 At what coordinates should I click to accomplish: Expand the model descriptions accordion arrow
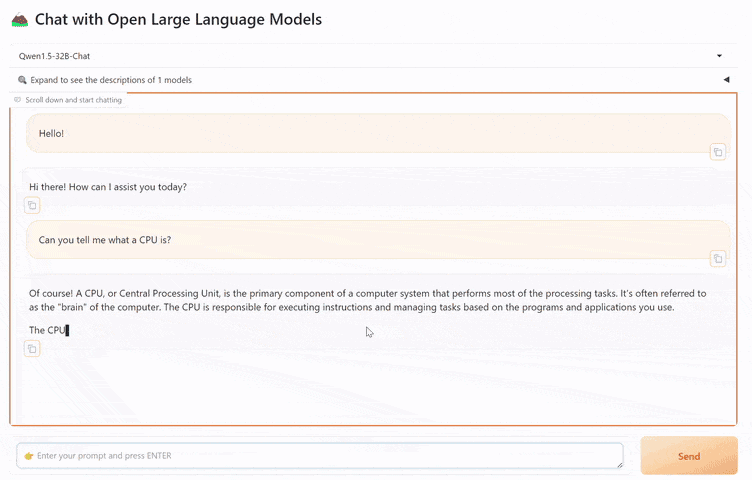point(726,80)
